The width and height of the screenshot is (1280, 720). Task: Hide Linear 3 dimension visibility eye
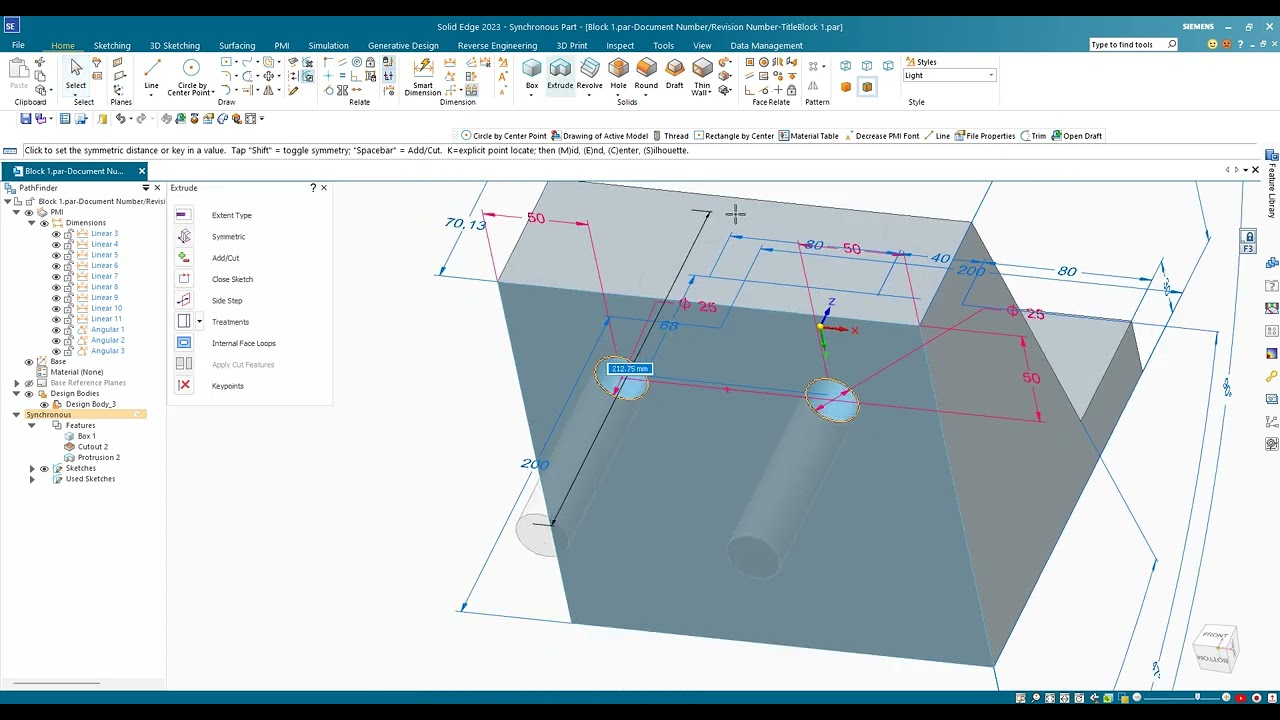coord(56,234)
